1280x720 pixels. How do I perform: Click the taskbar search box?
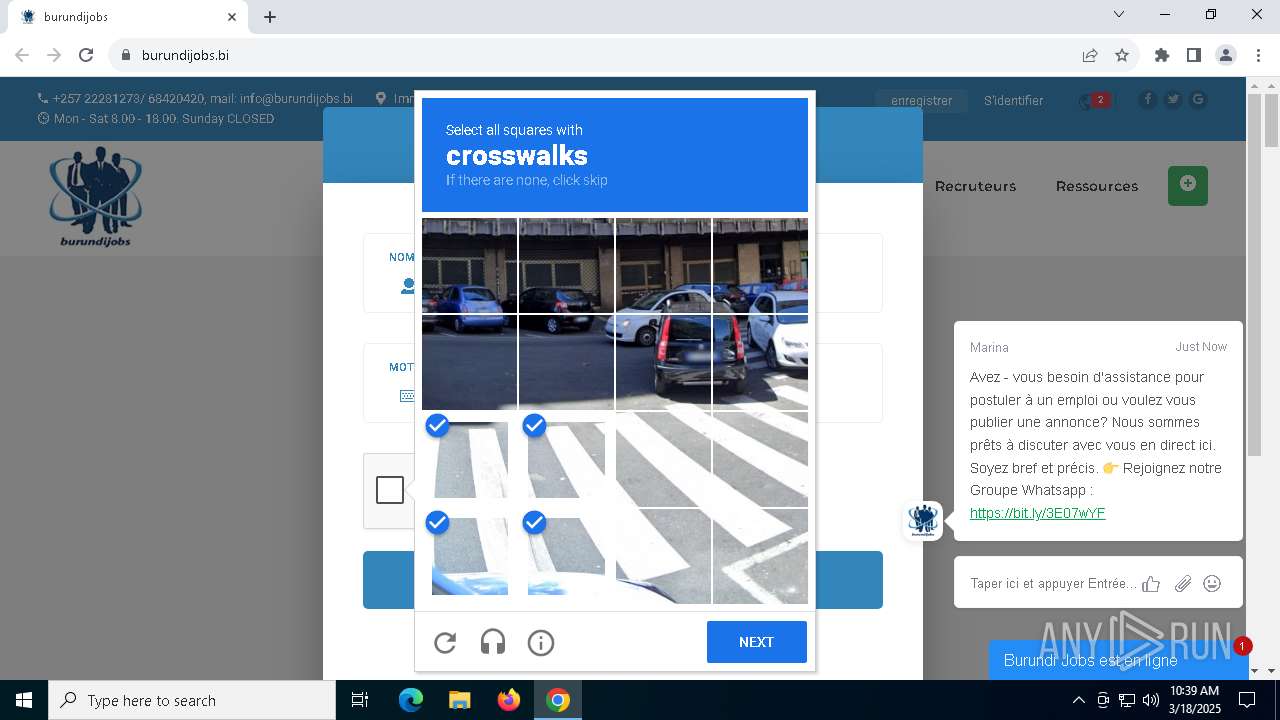192,700
